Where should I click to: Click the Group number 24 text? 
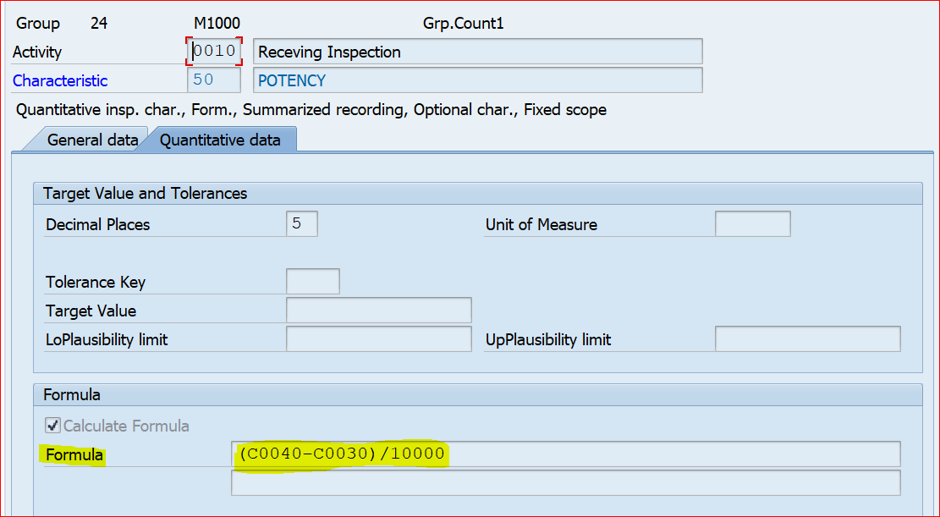[x=99, y=23]
